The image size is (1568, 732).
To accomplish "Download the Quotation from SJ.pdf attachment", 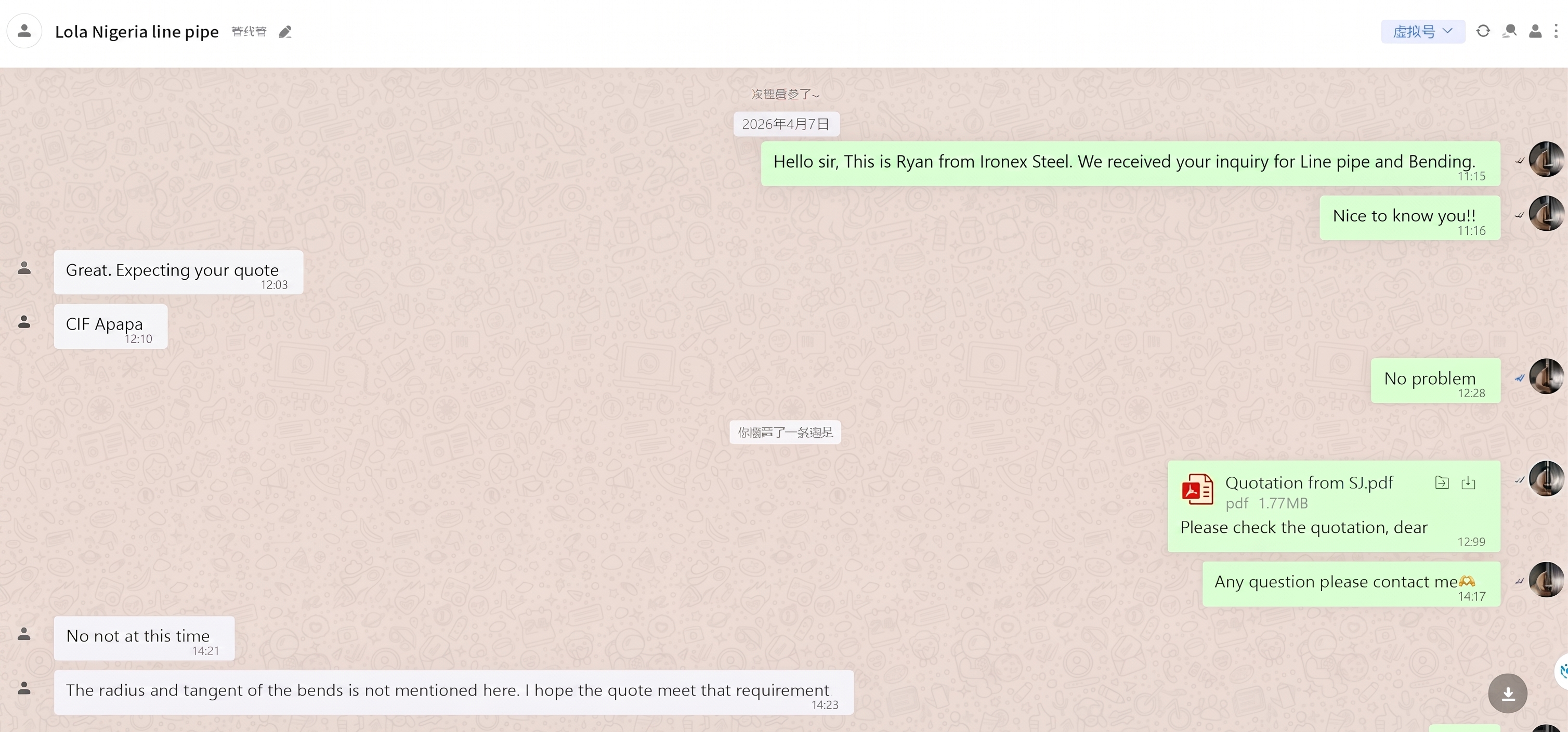I will [x=1468, y=482].
